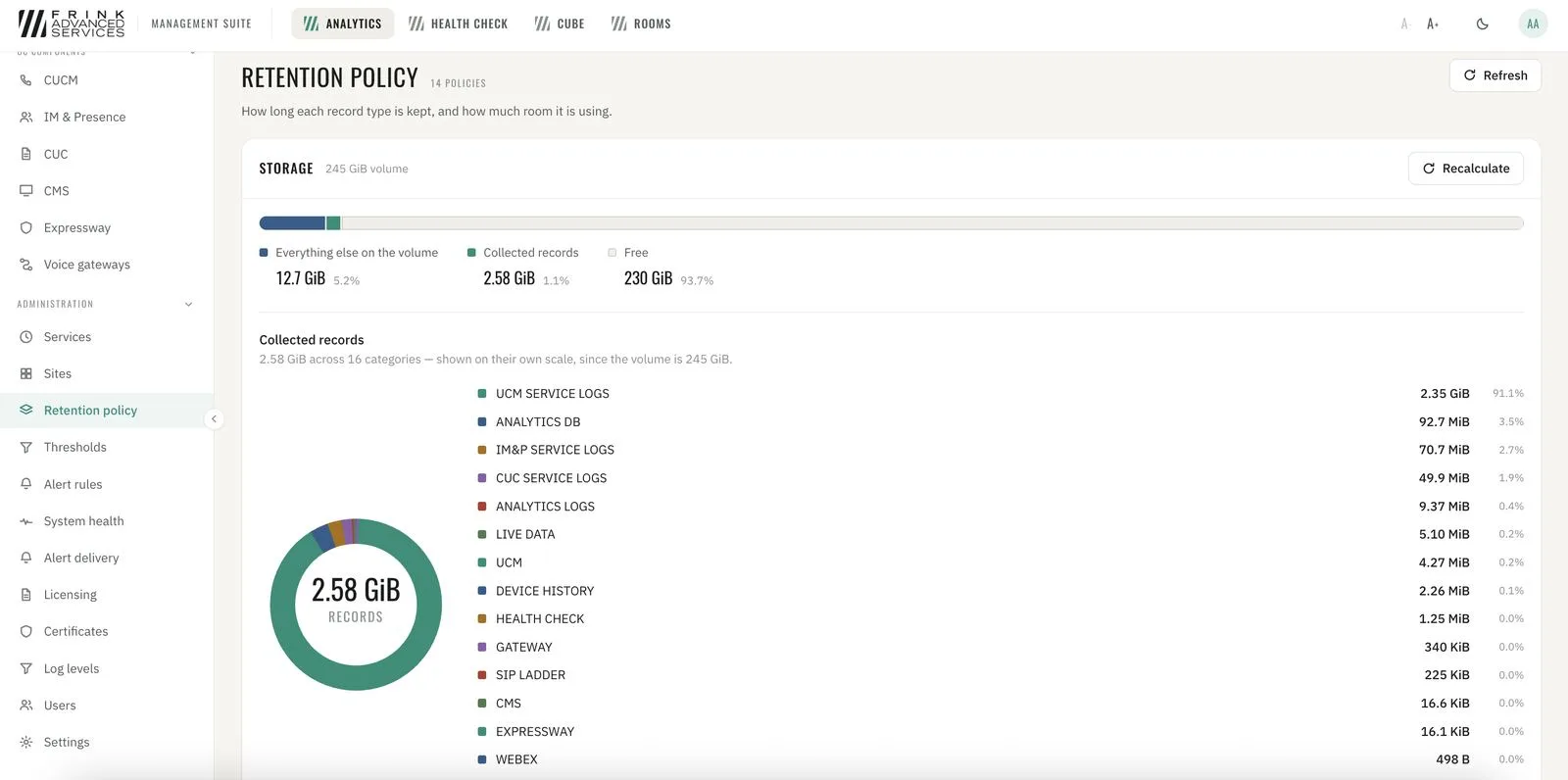This screenshot has height=780, width=1568.
Task: Collapse the sidebar with the arrow handle
Action: [x=214, y=418]
